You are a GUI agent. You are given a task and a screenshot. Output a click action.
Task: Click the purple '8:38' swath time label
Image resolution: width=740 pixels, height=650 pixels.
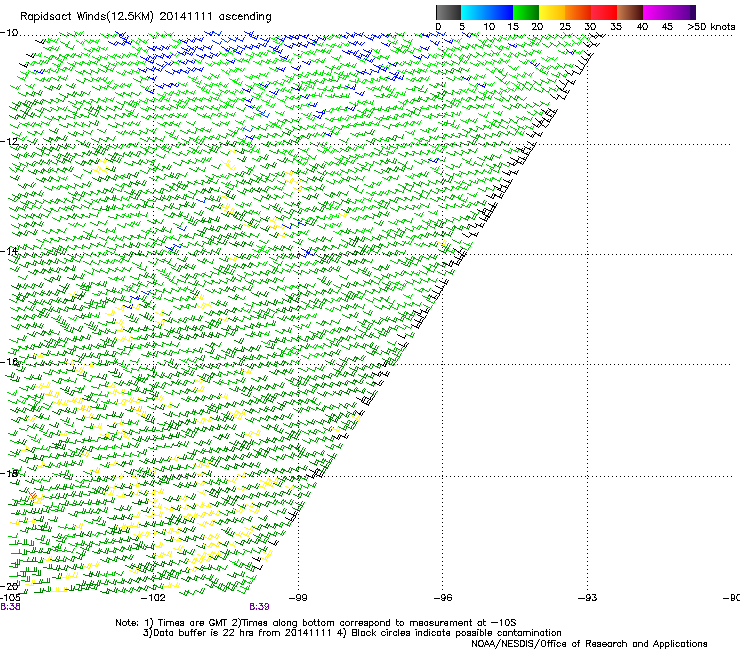point(10,607)
